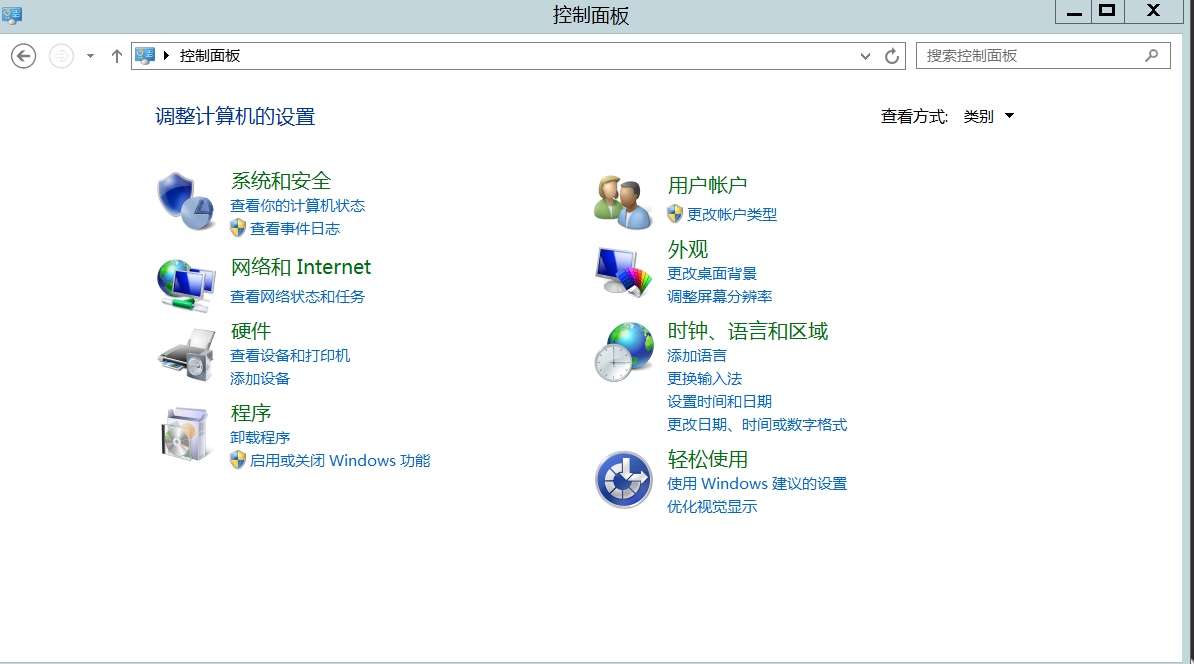Screen dimensions: 1194x664
Task: Click the forward navigation arrow
Action: pos(62,56)
